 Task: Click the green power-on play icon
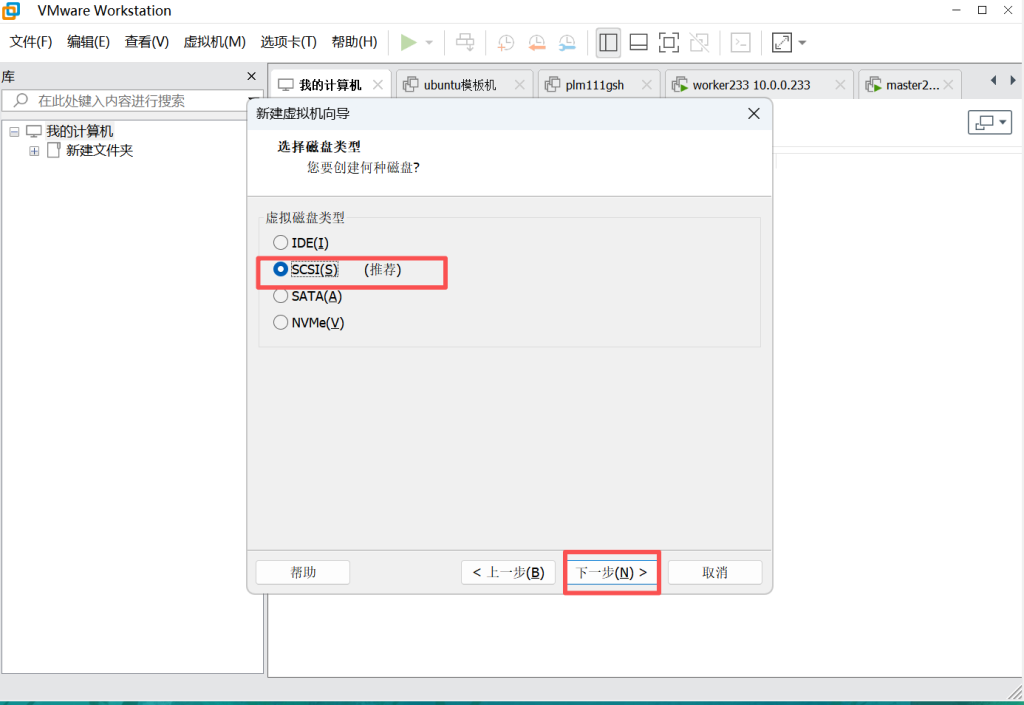[x=408, y=42]
